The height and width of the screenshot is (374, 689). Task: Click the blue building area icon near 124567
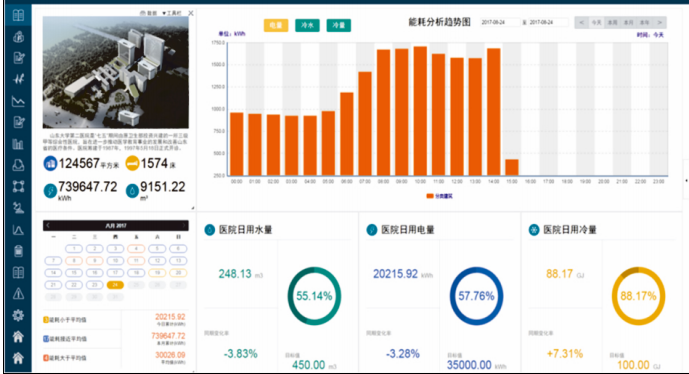coord(50,163)
